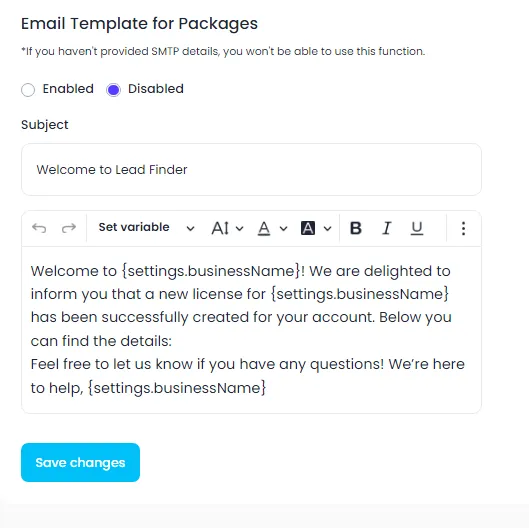Image resolution: width=529 pixels, height=528 pixels.
Task: Expand the font color chevron
Action: 283,229
